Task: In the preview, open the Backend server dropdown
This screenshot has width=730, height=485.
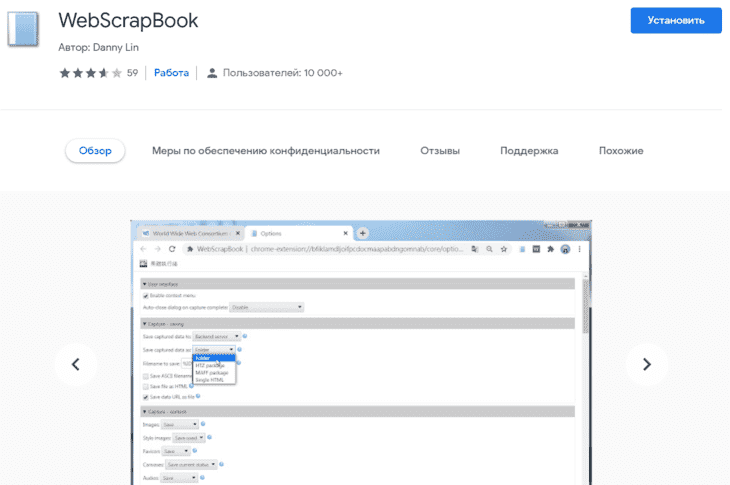Action: [216, 336]
